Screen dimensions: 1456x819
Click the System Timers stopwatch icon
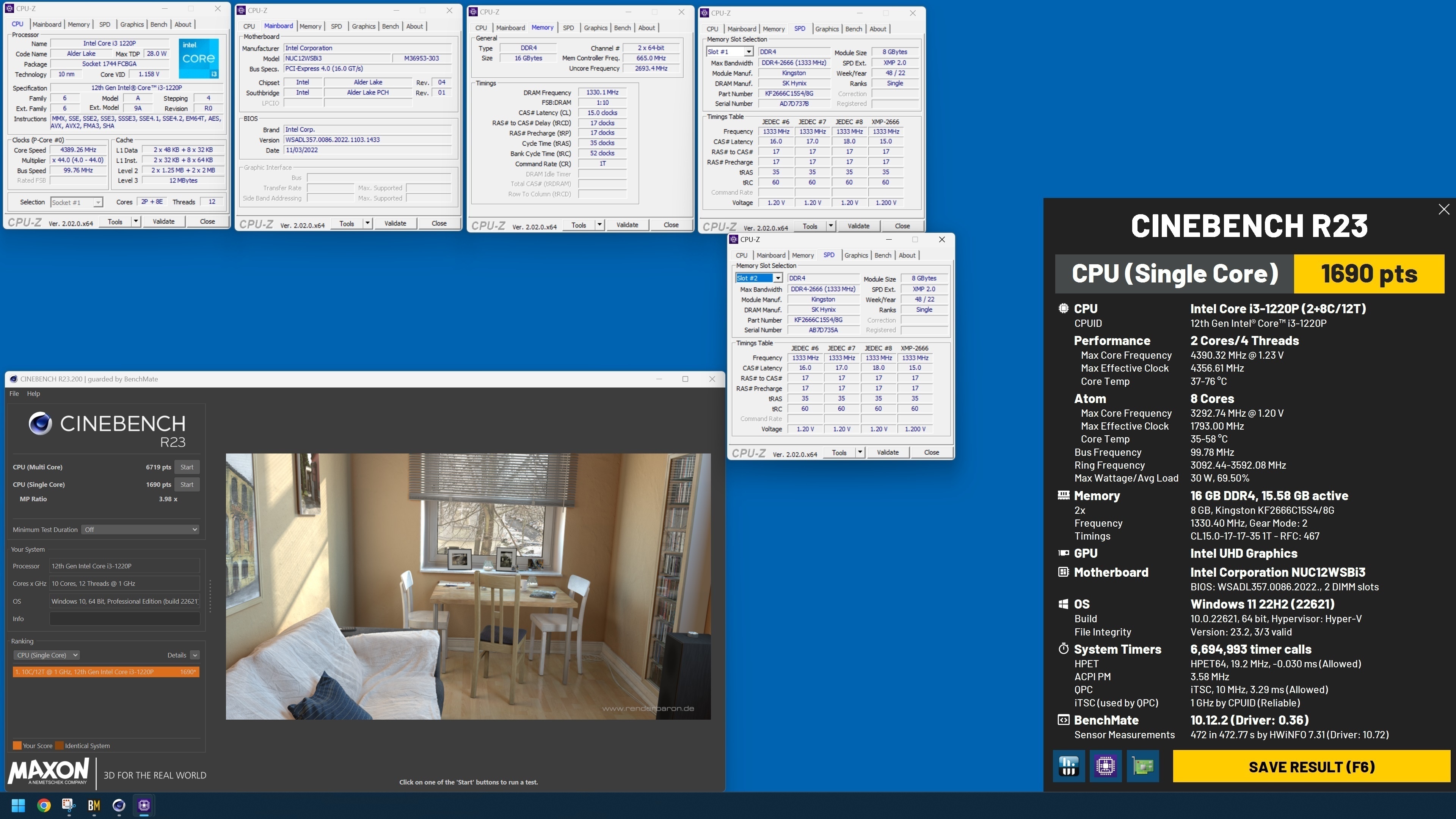coord(1063,649)
